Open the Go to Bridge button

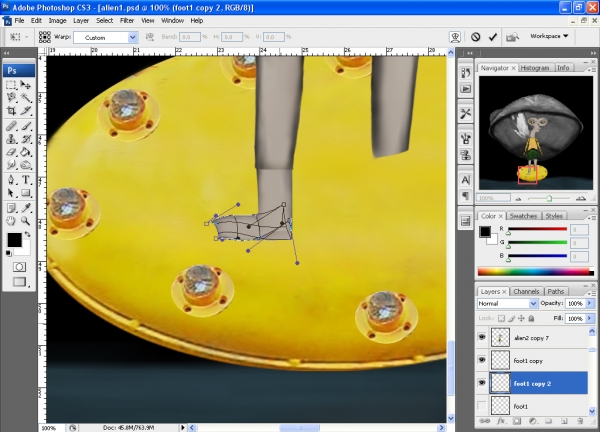[512, 37]
